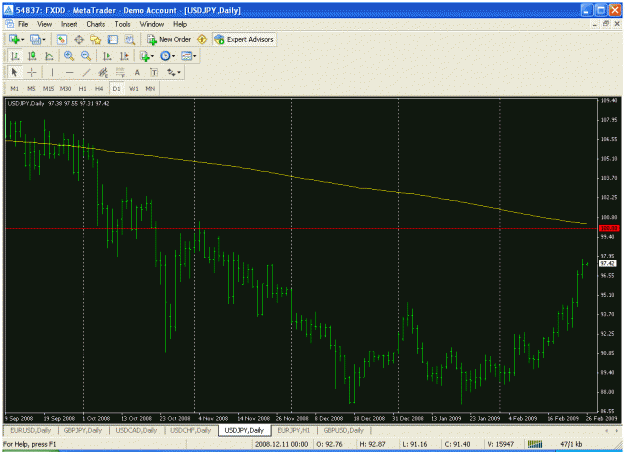Expand the Templates dropdown arrow
The width and height of the screenshot is (625, 452).
tap(195, 56)
